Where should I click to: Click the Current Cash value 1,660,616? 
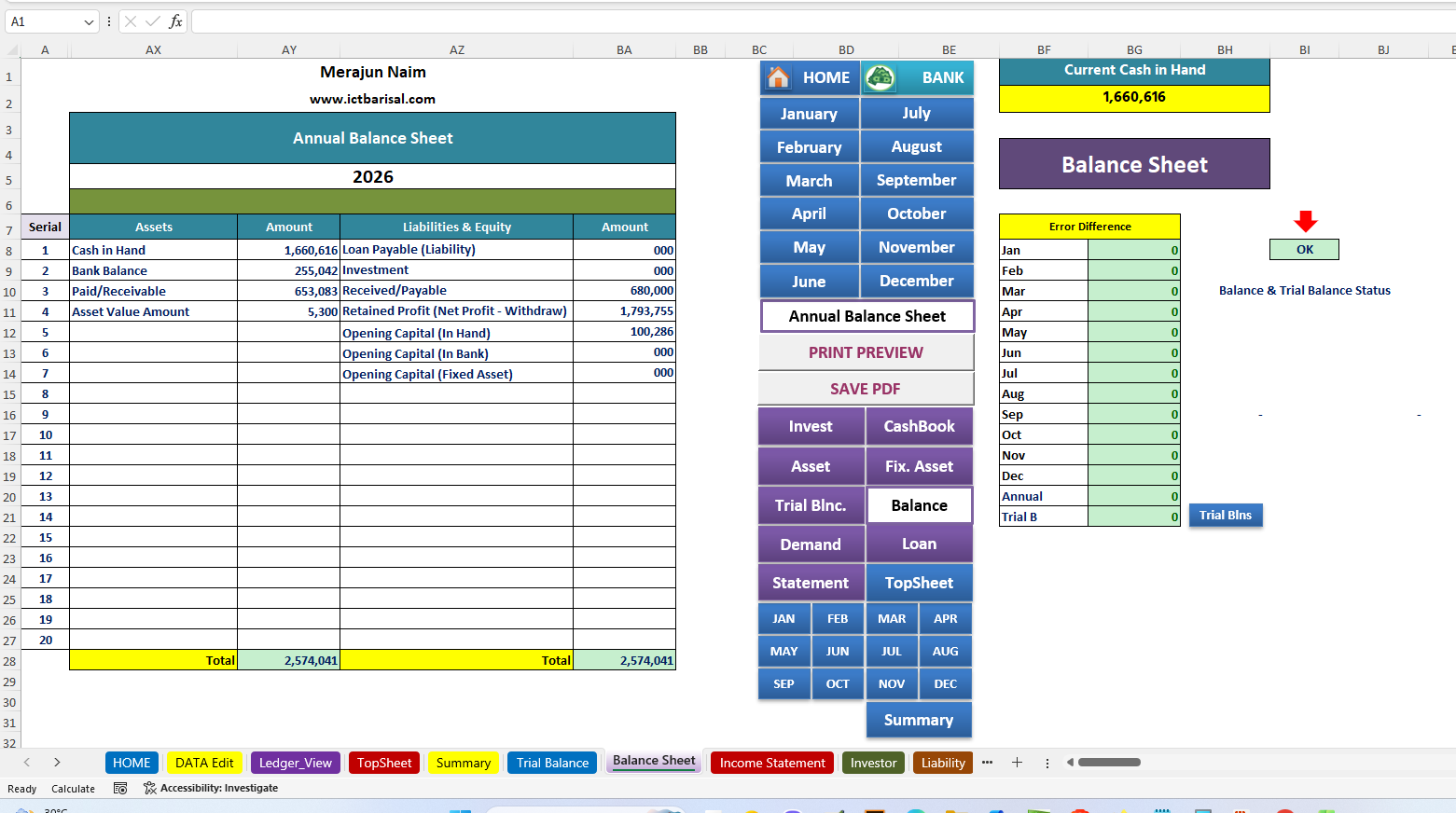click(1134, 97)
